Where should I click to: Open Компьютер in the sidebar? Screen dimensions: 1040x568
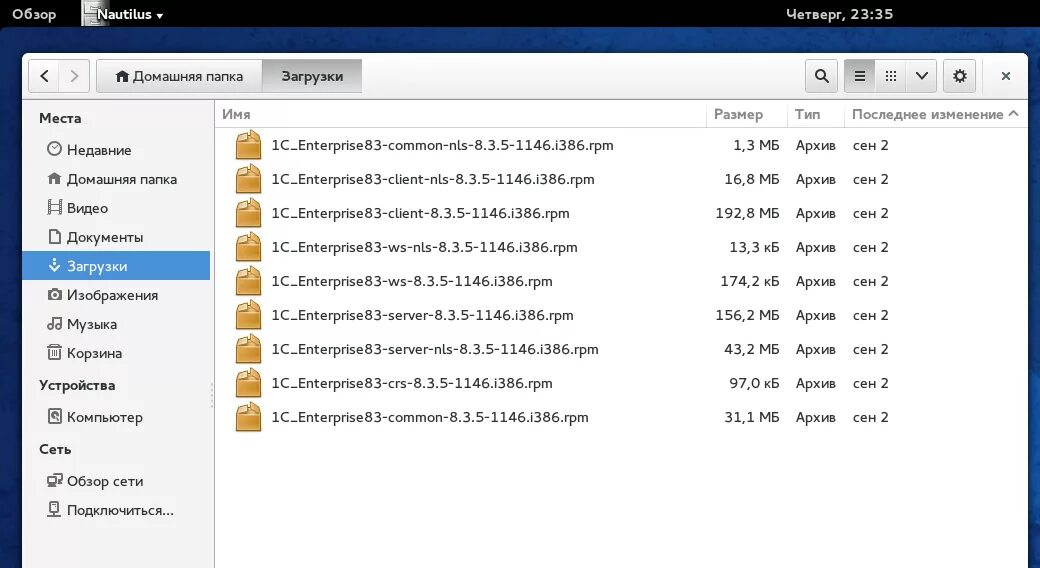[x=116, y=417]
